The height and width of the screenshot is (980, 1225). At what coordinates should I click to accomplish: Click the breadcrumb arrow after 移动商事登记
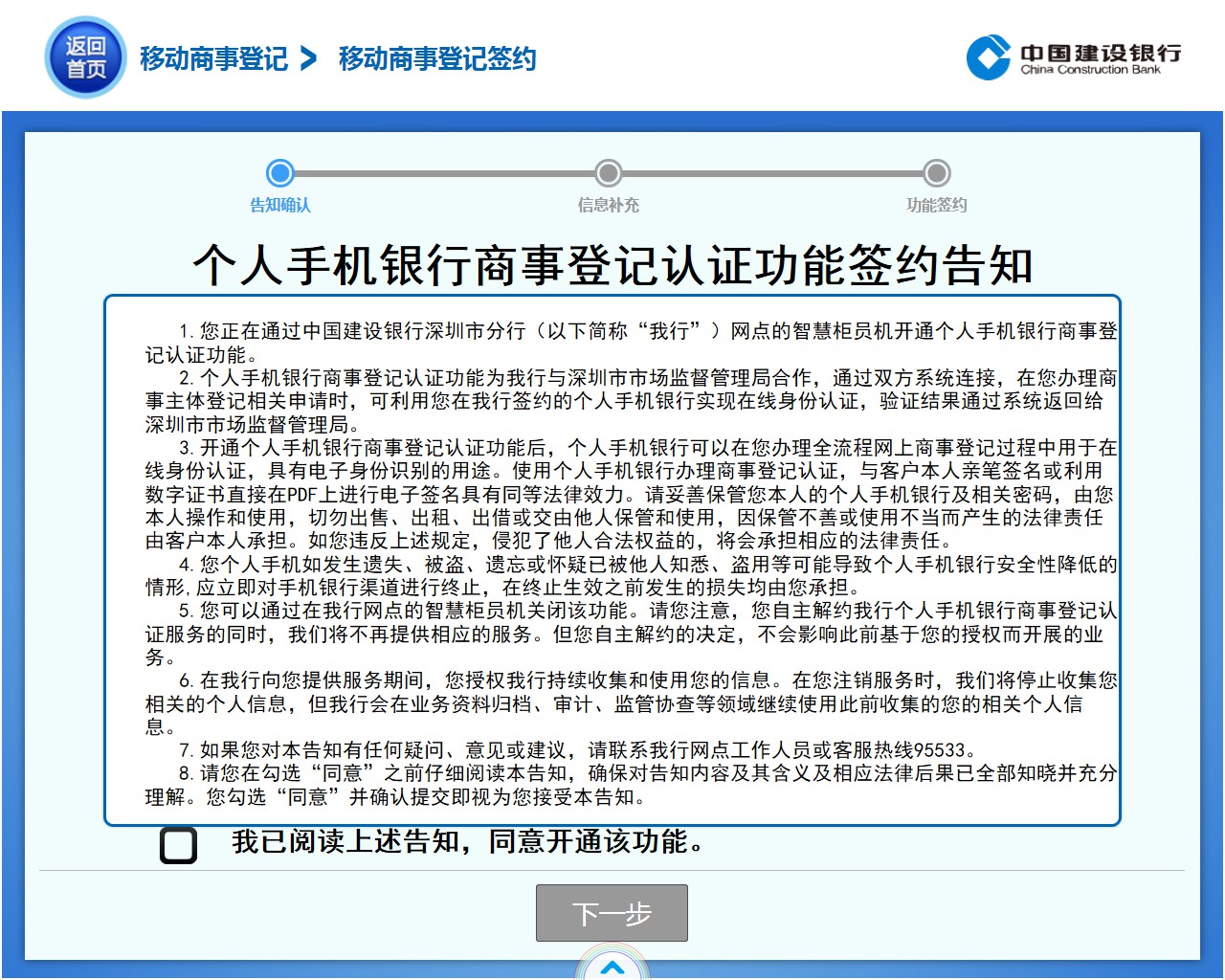coord(308,58)
